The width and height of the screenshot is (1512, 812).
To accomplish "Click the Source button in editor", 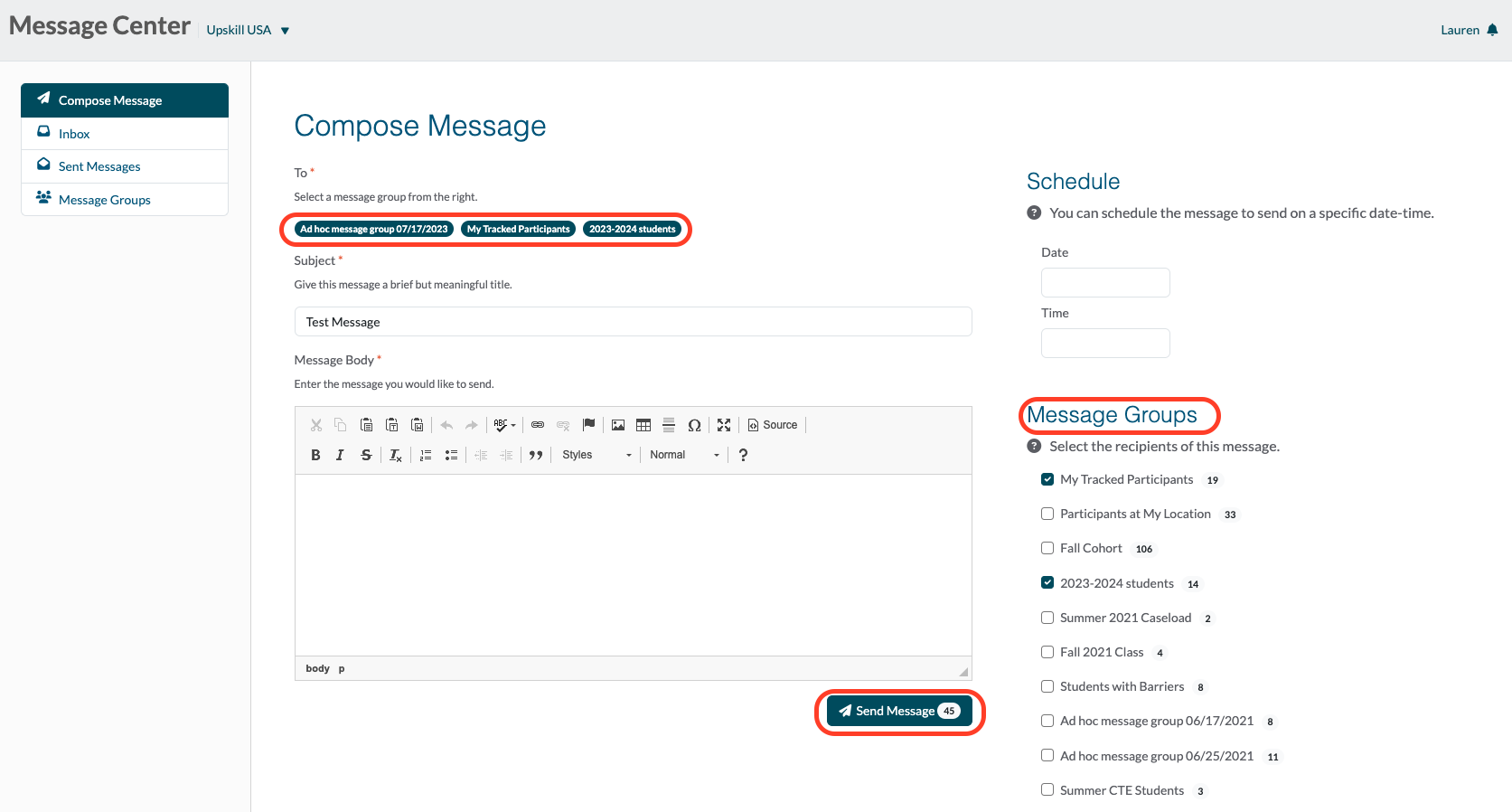I will pyautogui.click(x=773, y=425).
